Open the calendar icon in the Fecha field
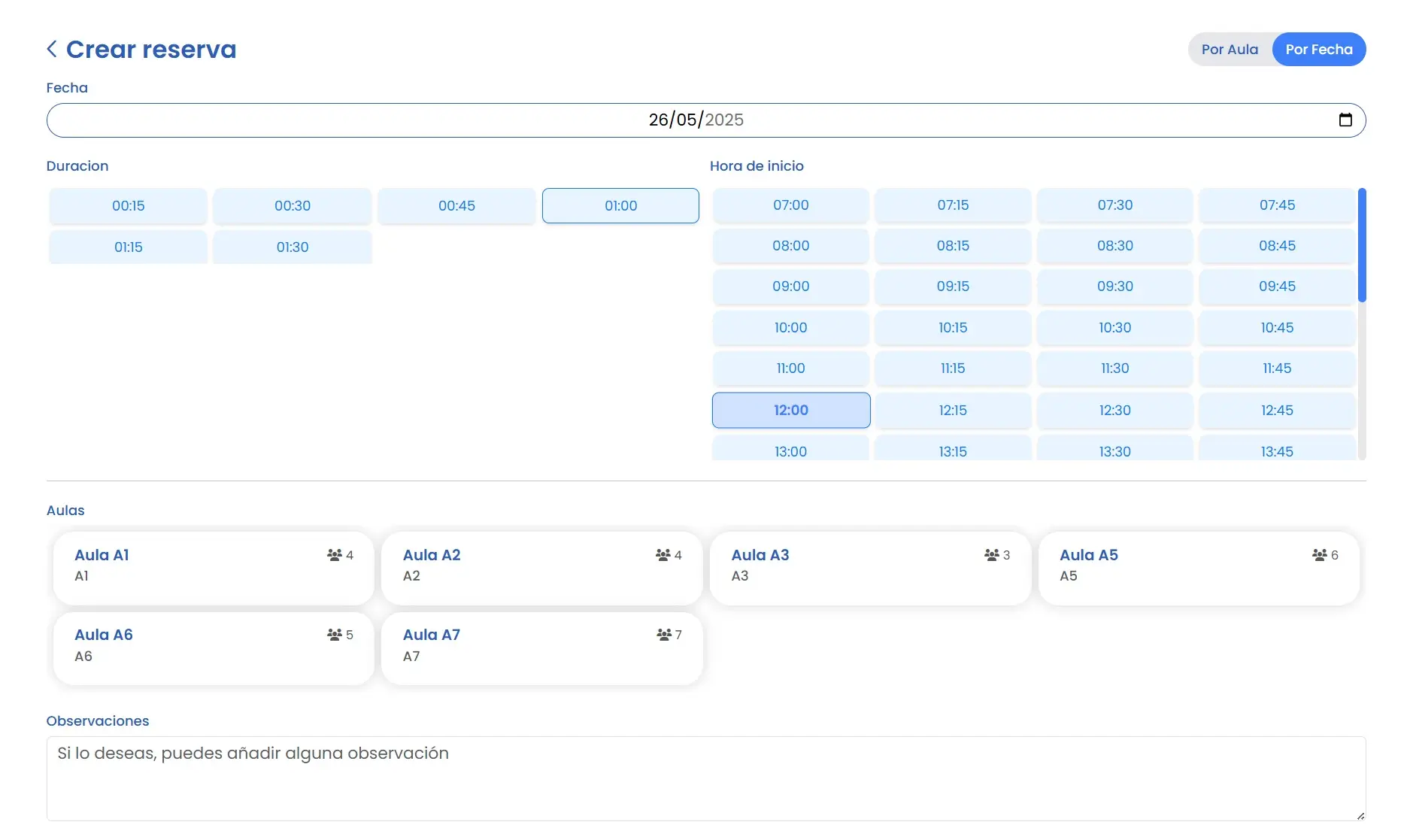The height and width of the screenshot is (840, 1413). [x=1346, y=120]
